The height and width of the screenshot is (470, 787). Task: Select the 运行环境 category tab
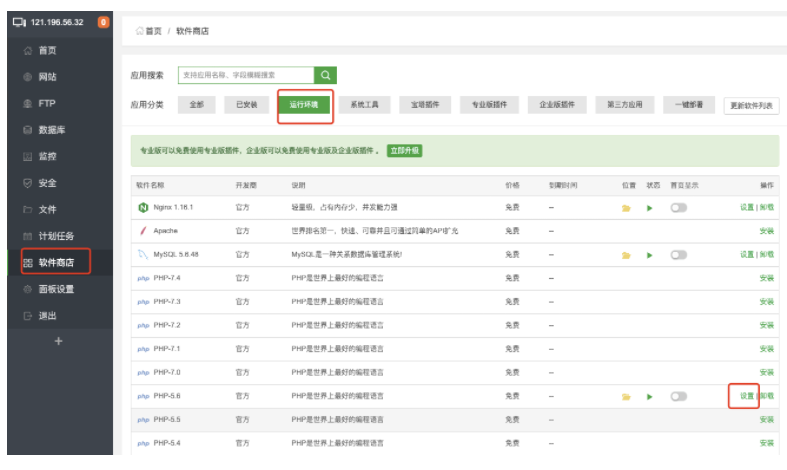pos(304,105)
